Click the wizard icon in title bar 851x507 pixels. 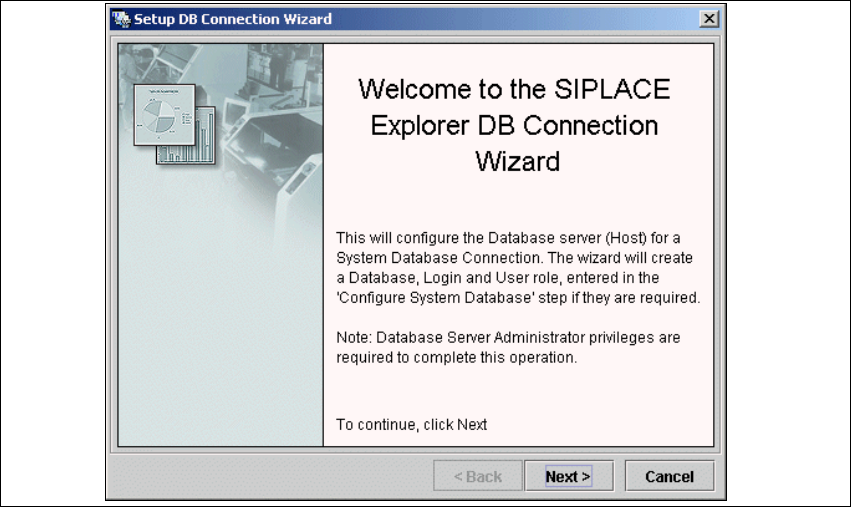pos(122,20)
